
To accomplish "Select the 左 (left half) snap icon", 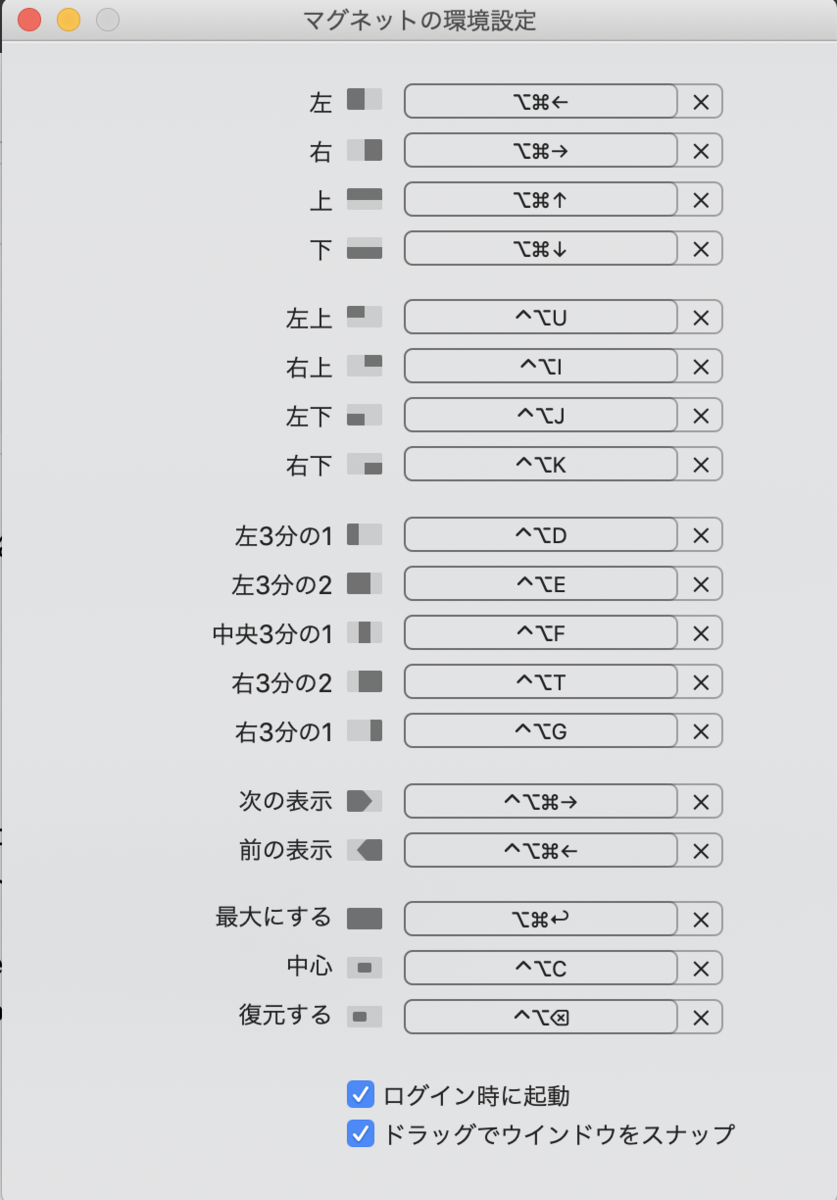I will [x=364, y=100].
